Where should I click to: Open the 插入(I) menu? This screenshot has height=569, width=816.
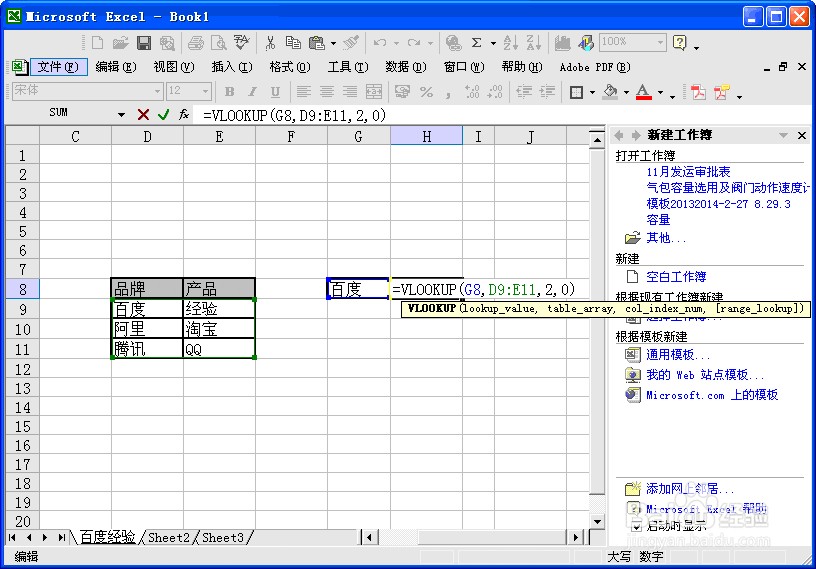232,67
